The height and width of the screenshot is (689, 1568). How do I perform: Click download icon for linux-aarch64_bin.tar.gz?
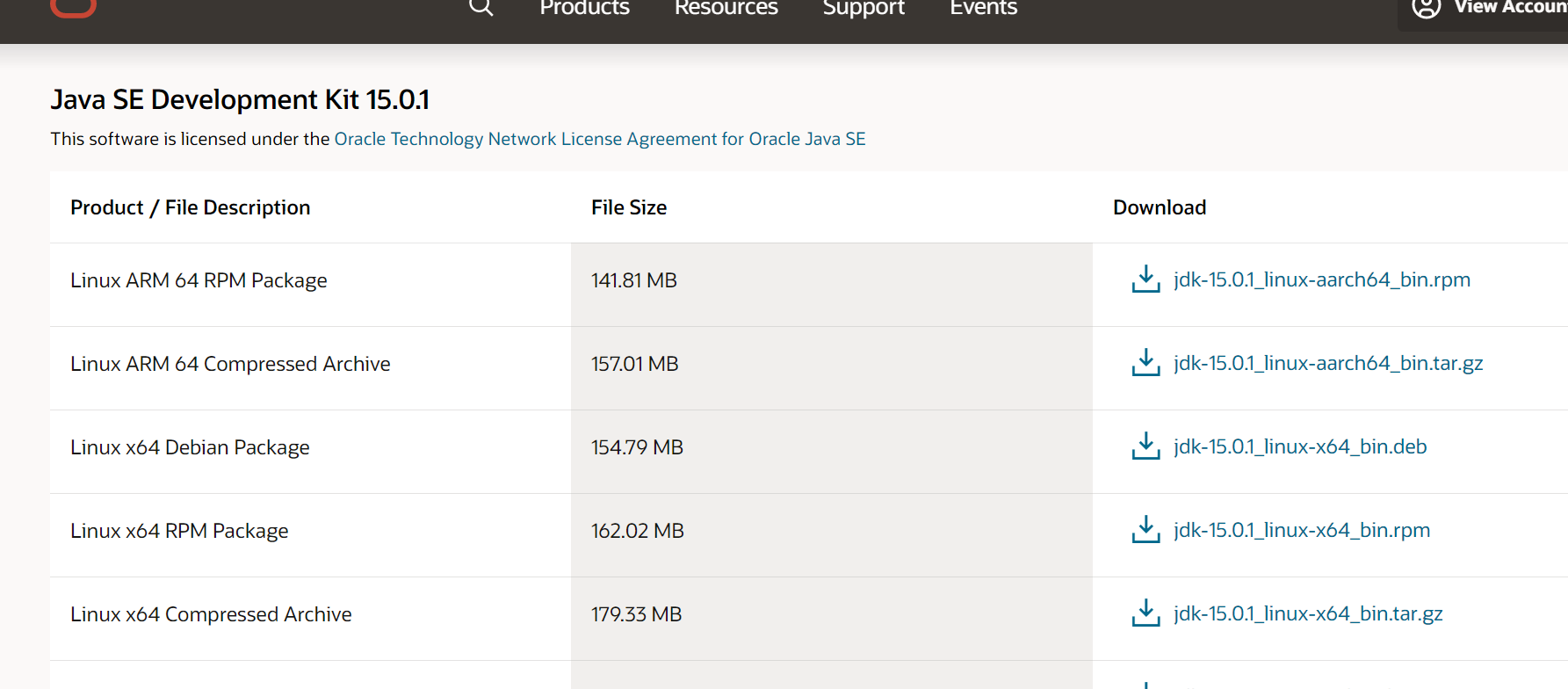pyautogui.click(x=1145, y=363)
